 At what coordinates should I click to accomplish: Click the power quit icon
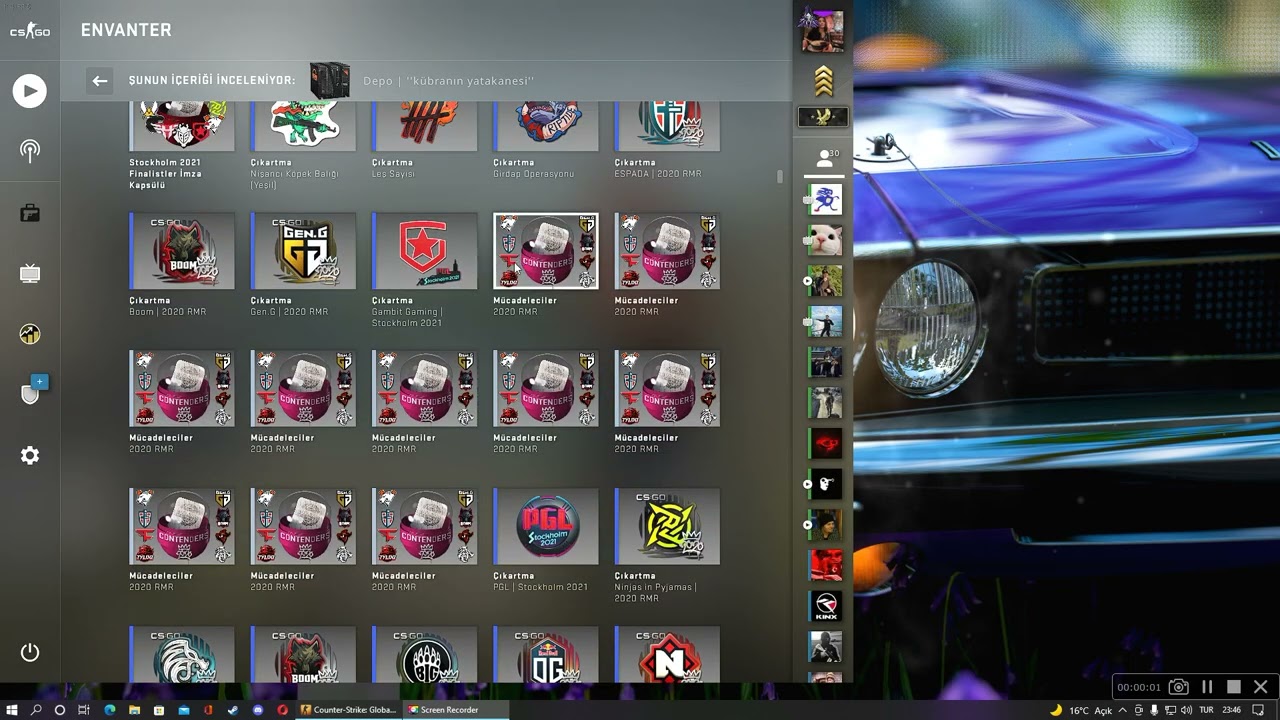30,653
